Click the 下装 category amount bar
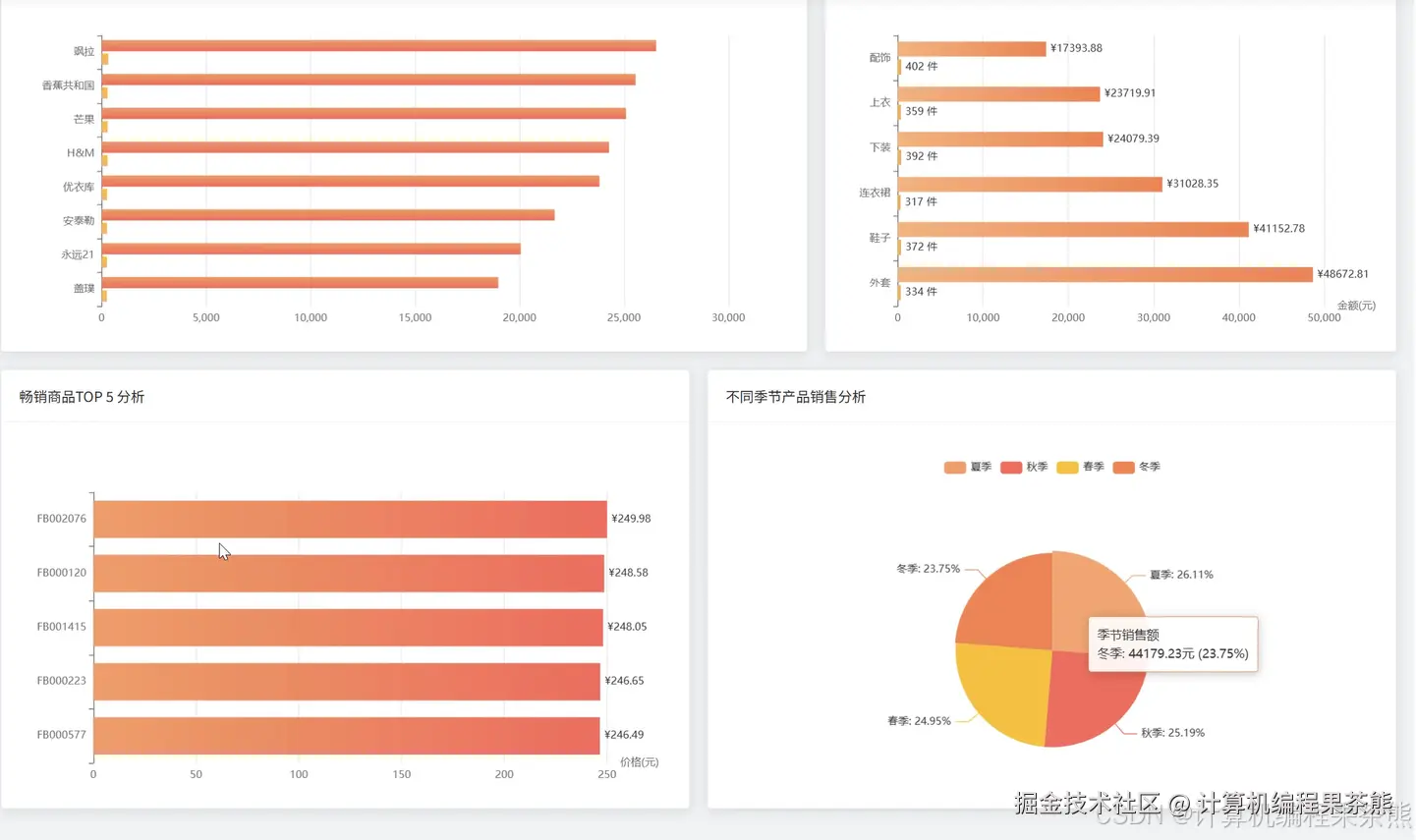This screenshot has height=840, width=1416. click(x=1000, y=140)
